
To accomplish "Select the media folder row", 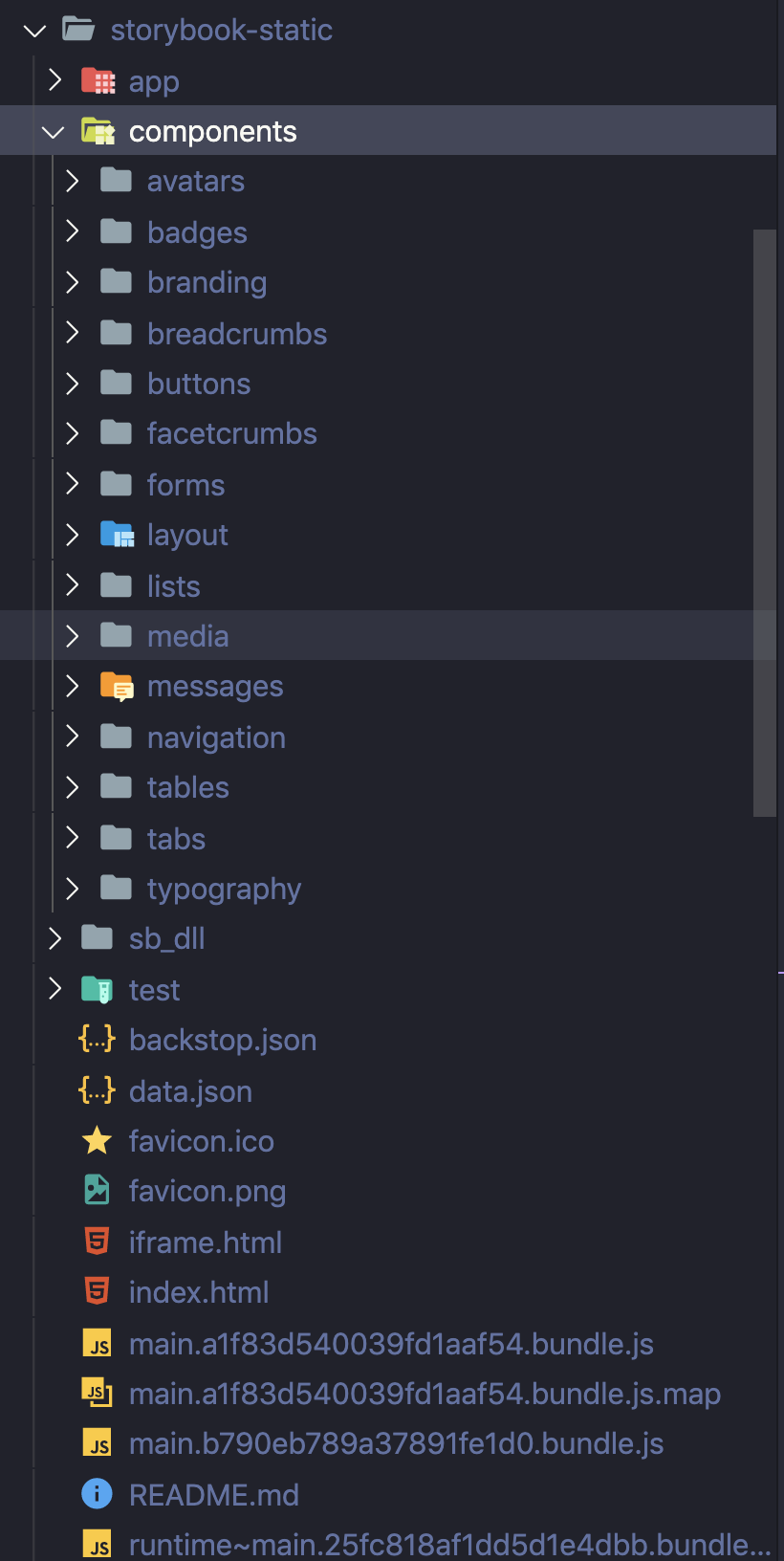I will click(x=188, y=636).
